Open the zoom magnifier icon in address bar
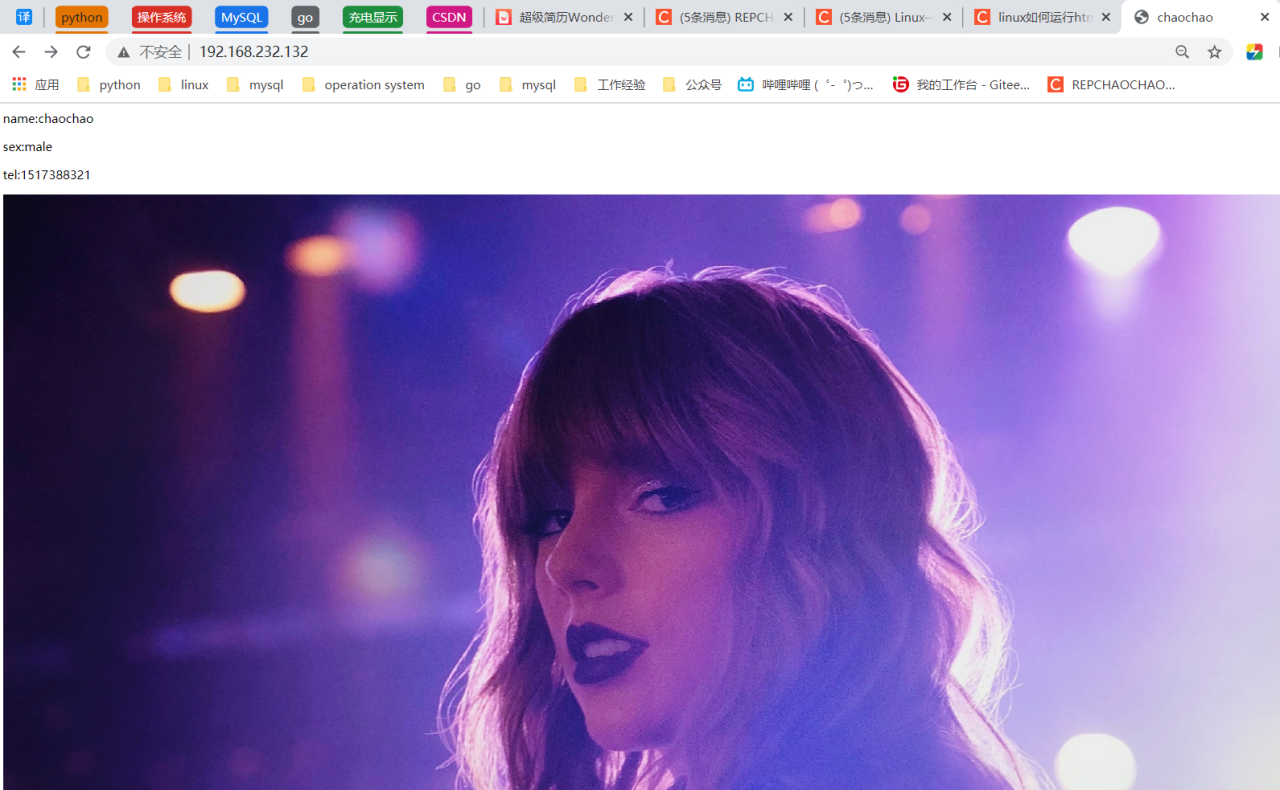The image size is (1280, 790). [x=1182, y=52]
